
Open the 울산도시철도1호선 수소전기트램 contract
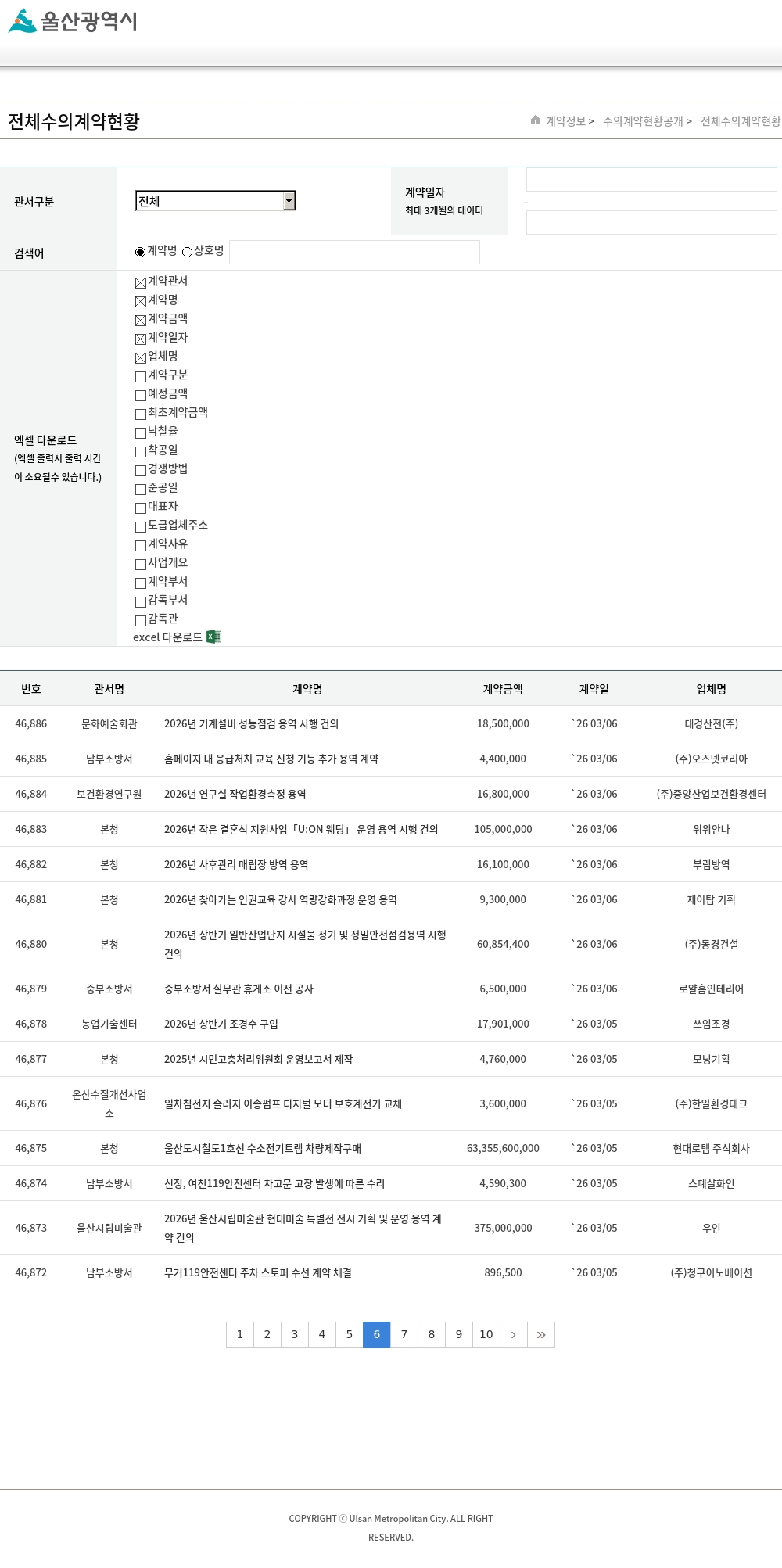click(x=263, y=1149)
